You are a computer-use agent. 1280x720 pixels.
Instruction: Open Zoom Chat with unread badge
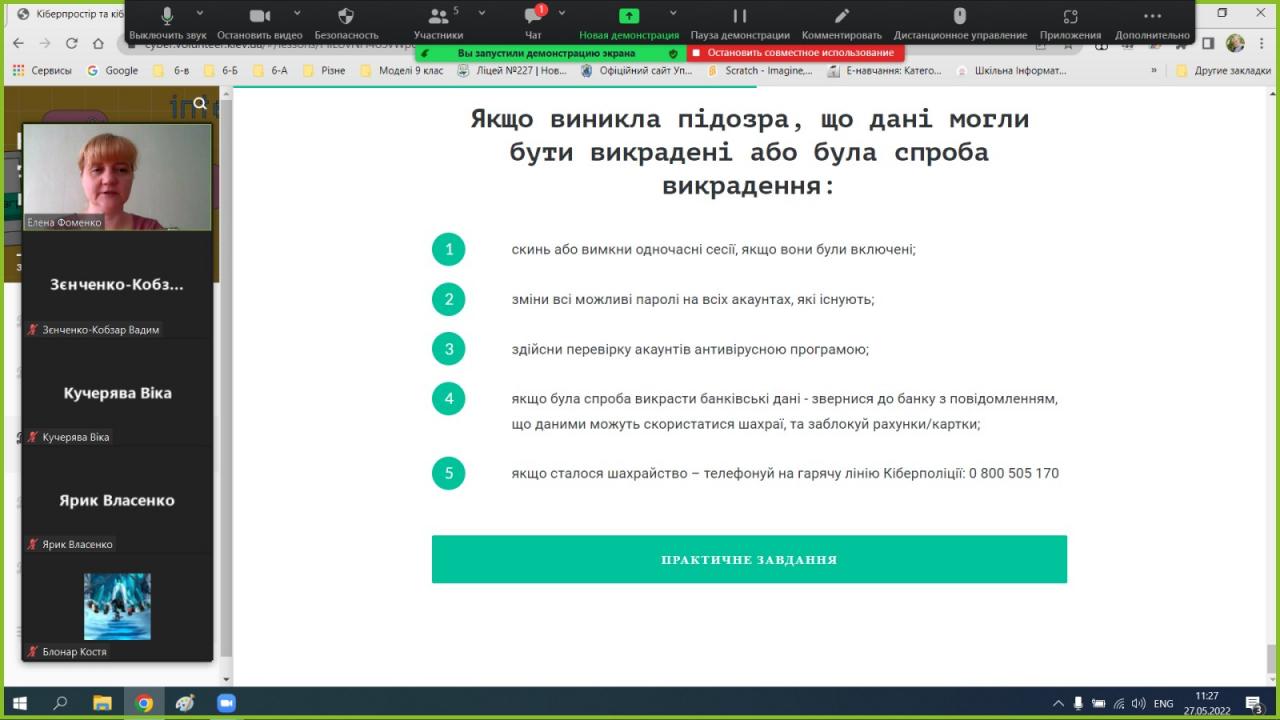click(533, 17)
